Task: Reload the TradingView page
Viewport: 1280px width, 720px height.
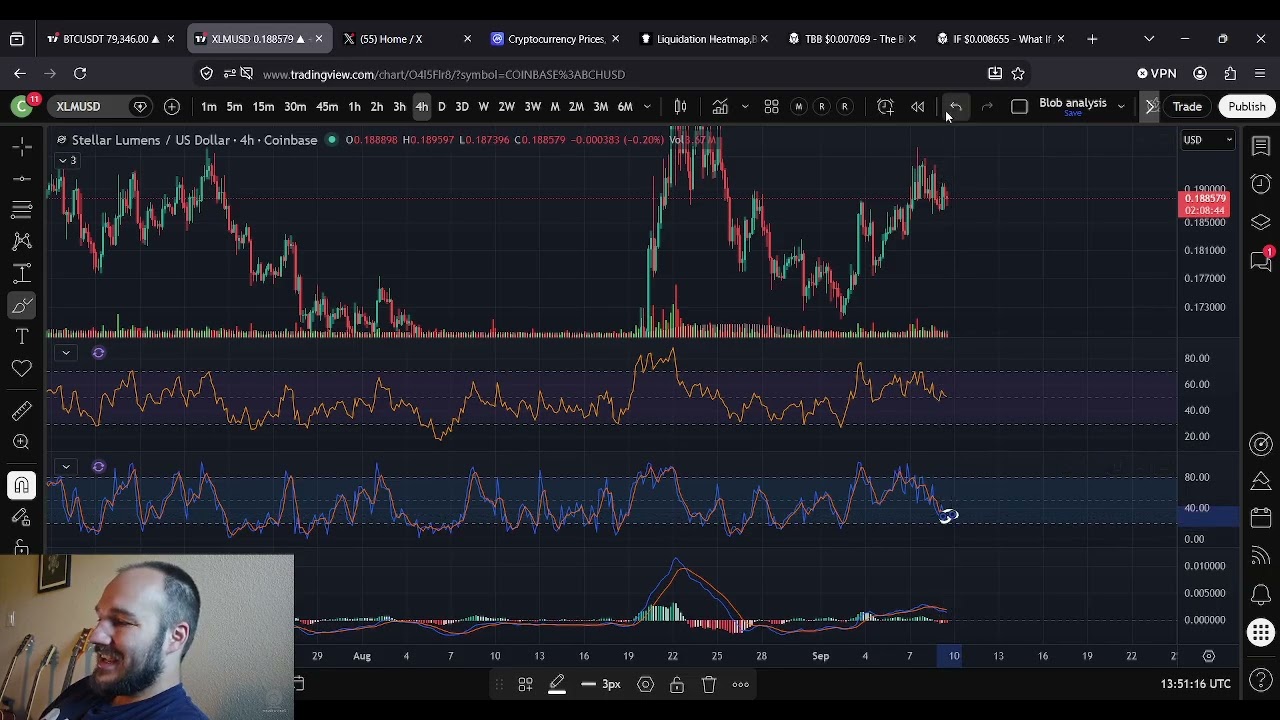Action: click(x=80, y=73)
